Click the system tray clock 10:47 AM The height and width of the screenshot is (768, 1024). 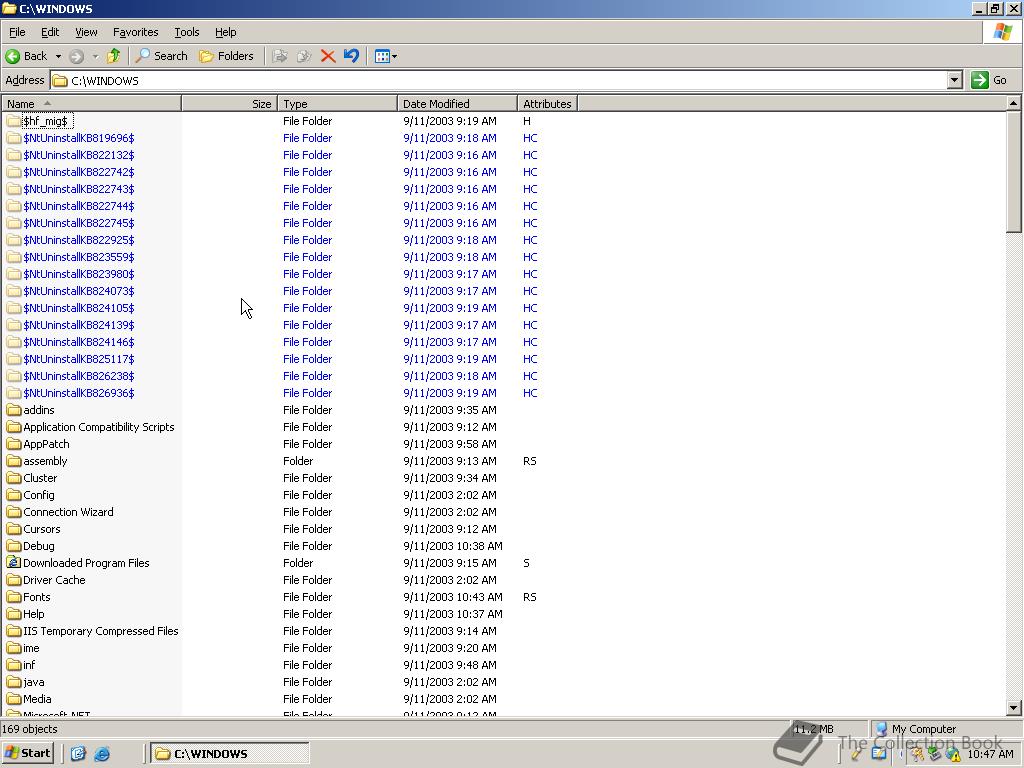(x=991, y=754)
